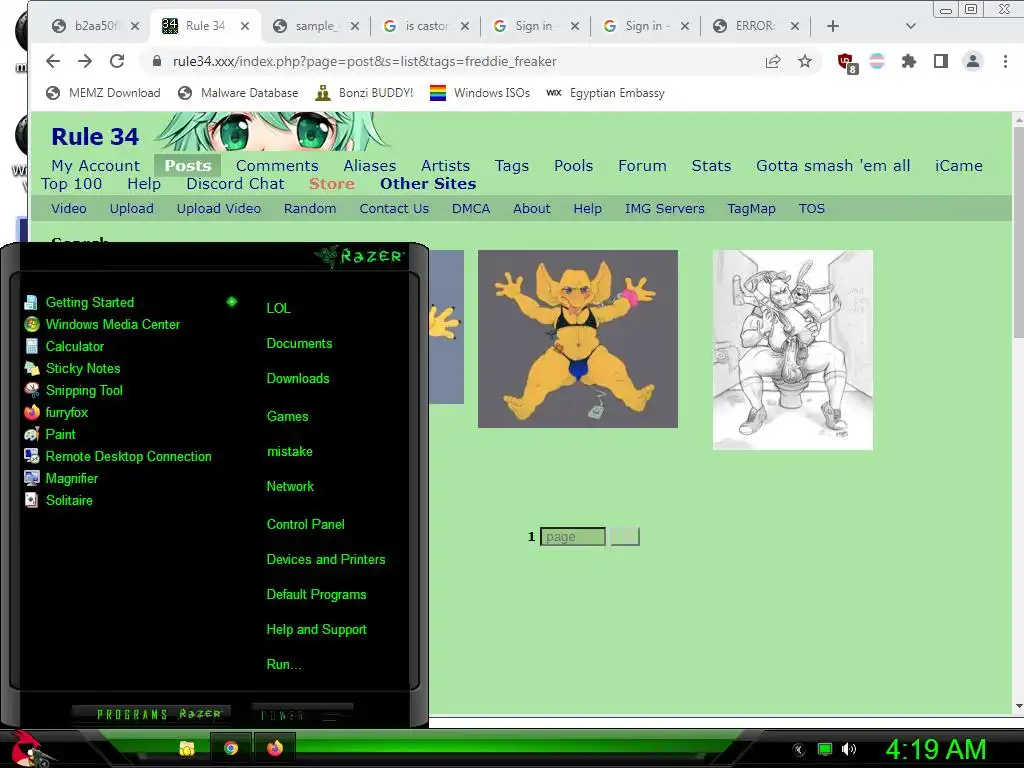Open the uBlock Origin extension icon
The width and height of the screenshot is (1024, 768).
coord(847,63)
